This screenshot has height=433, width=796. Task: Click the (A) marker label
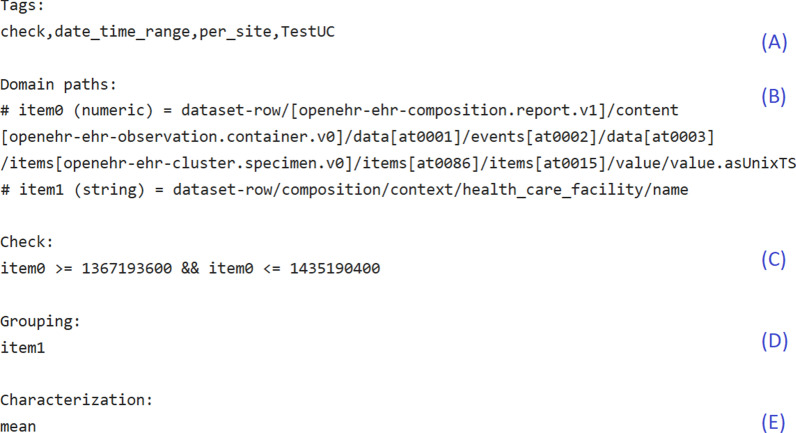coord(773,42)
